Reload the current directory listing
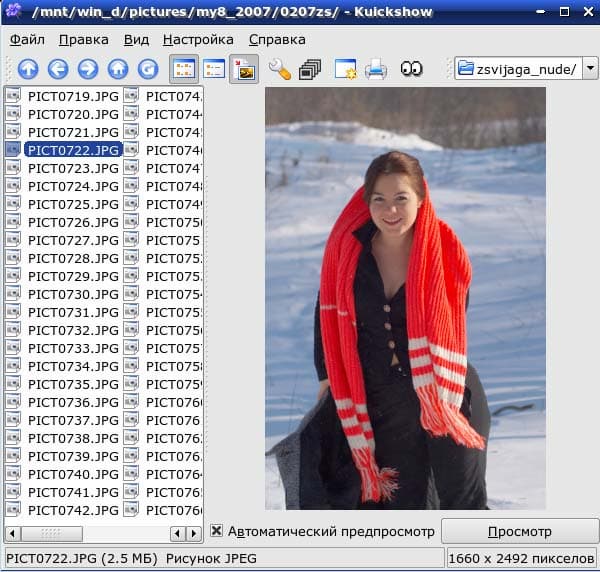600x572 pixels. click(148, 69)
